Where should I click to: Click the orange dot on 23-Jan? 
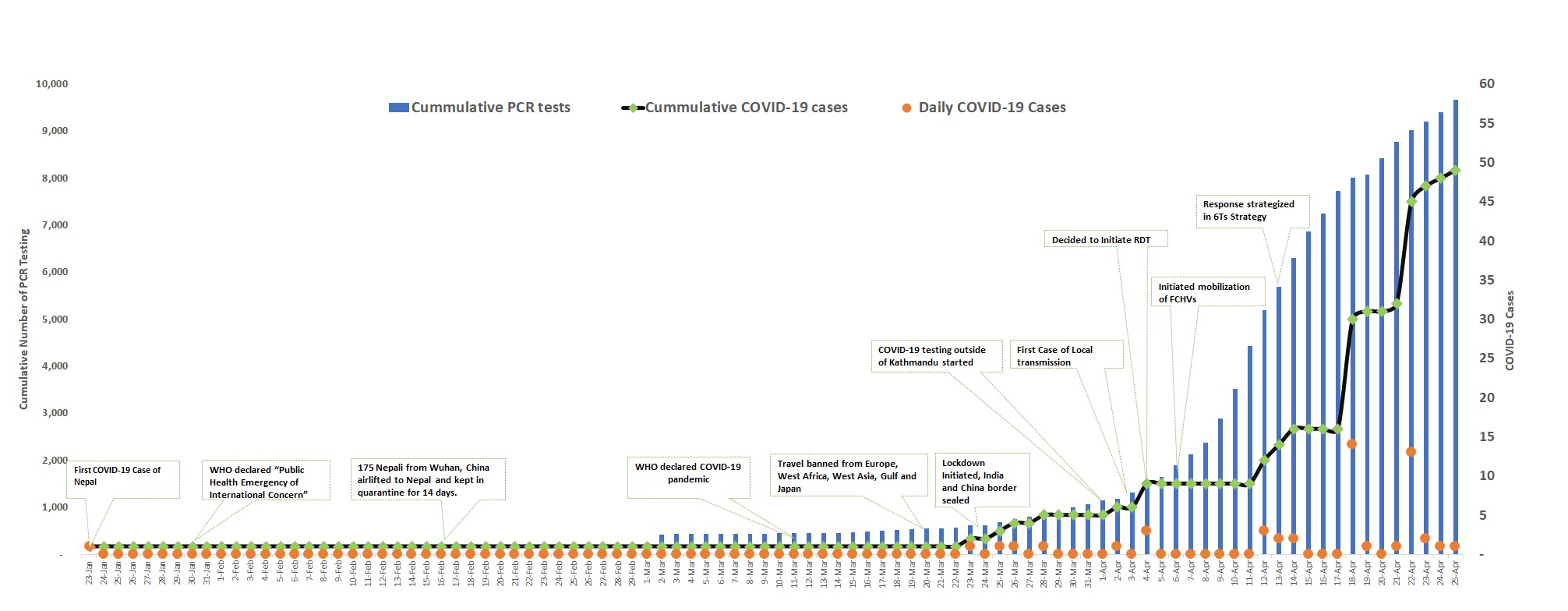coord(89,546)
